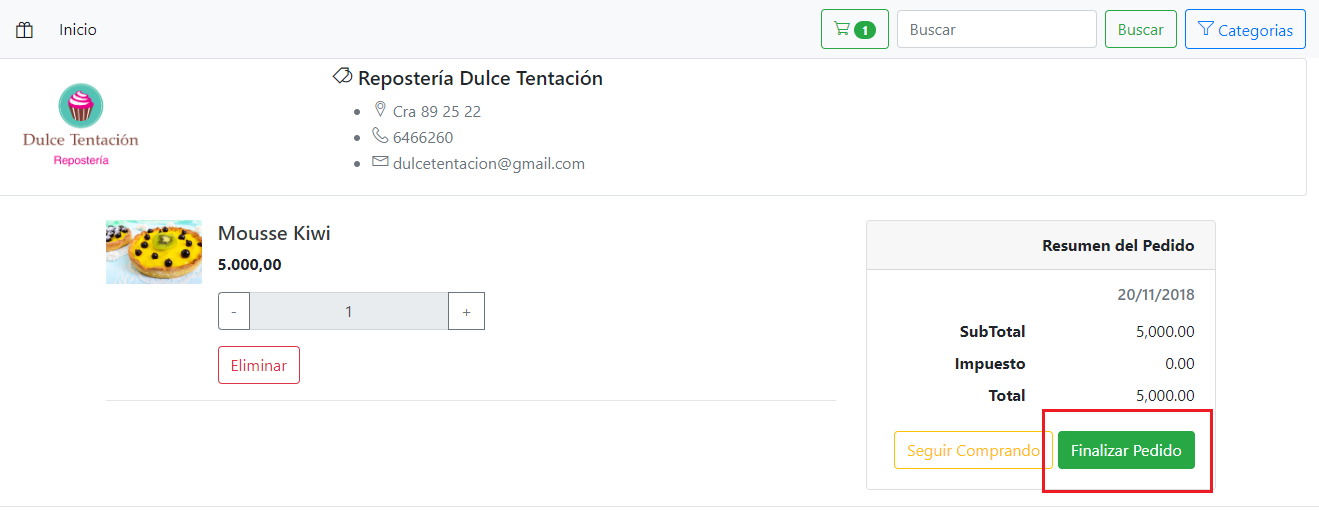Click the tag icon beside store name
The width and height of the screenshot is (1319, 522).
tap(342, 76)
